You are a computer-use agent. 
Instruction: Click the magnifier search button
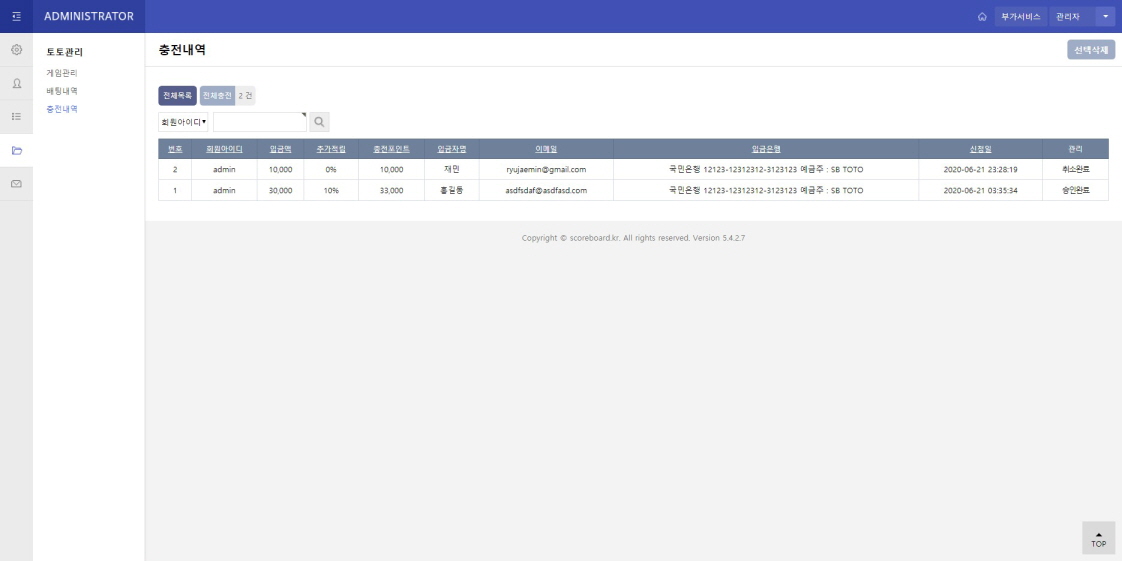click(319, 122)
